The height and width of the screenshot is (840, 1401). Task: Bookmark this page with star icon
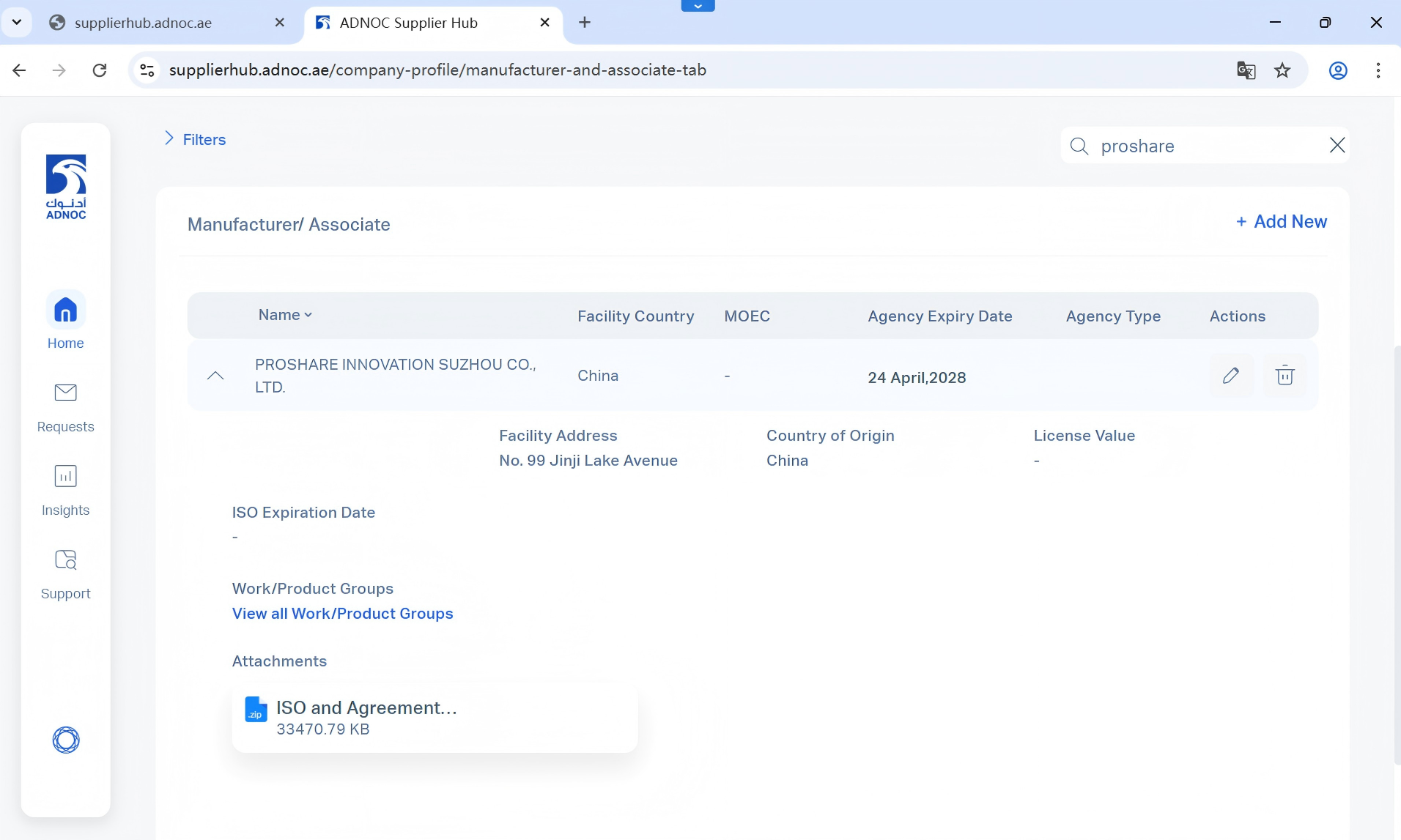[1282, 70]
